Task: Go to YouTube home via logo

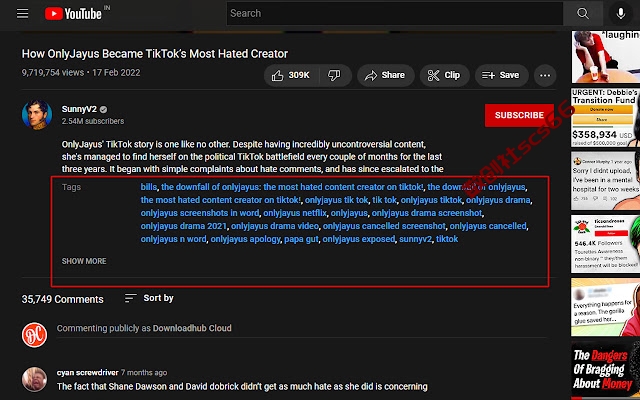Action: (73, 14)
